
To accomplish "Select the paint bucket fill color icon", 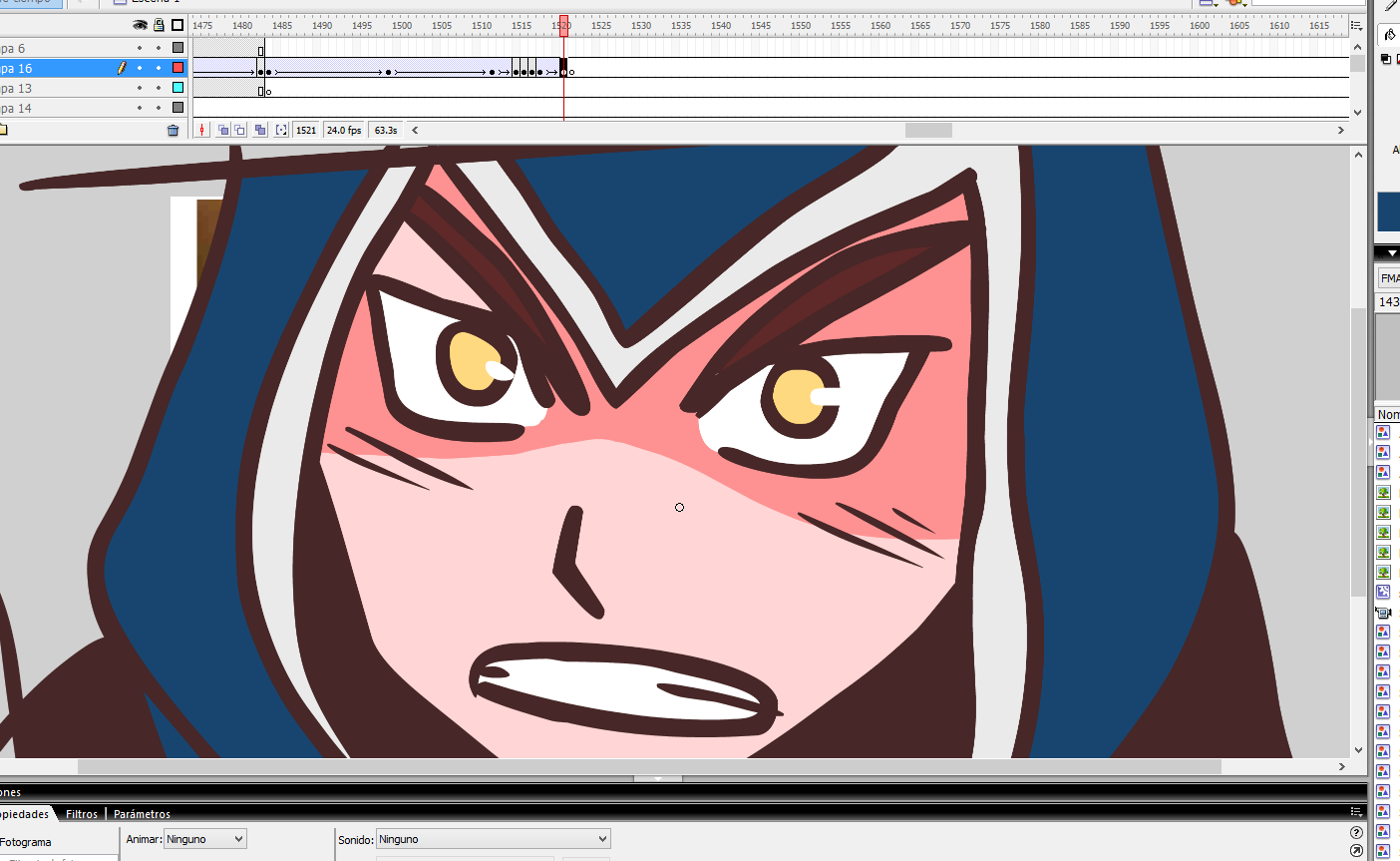I will (1389, 35).
